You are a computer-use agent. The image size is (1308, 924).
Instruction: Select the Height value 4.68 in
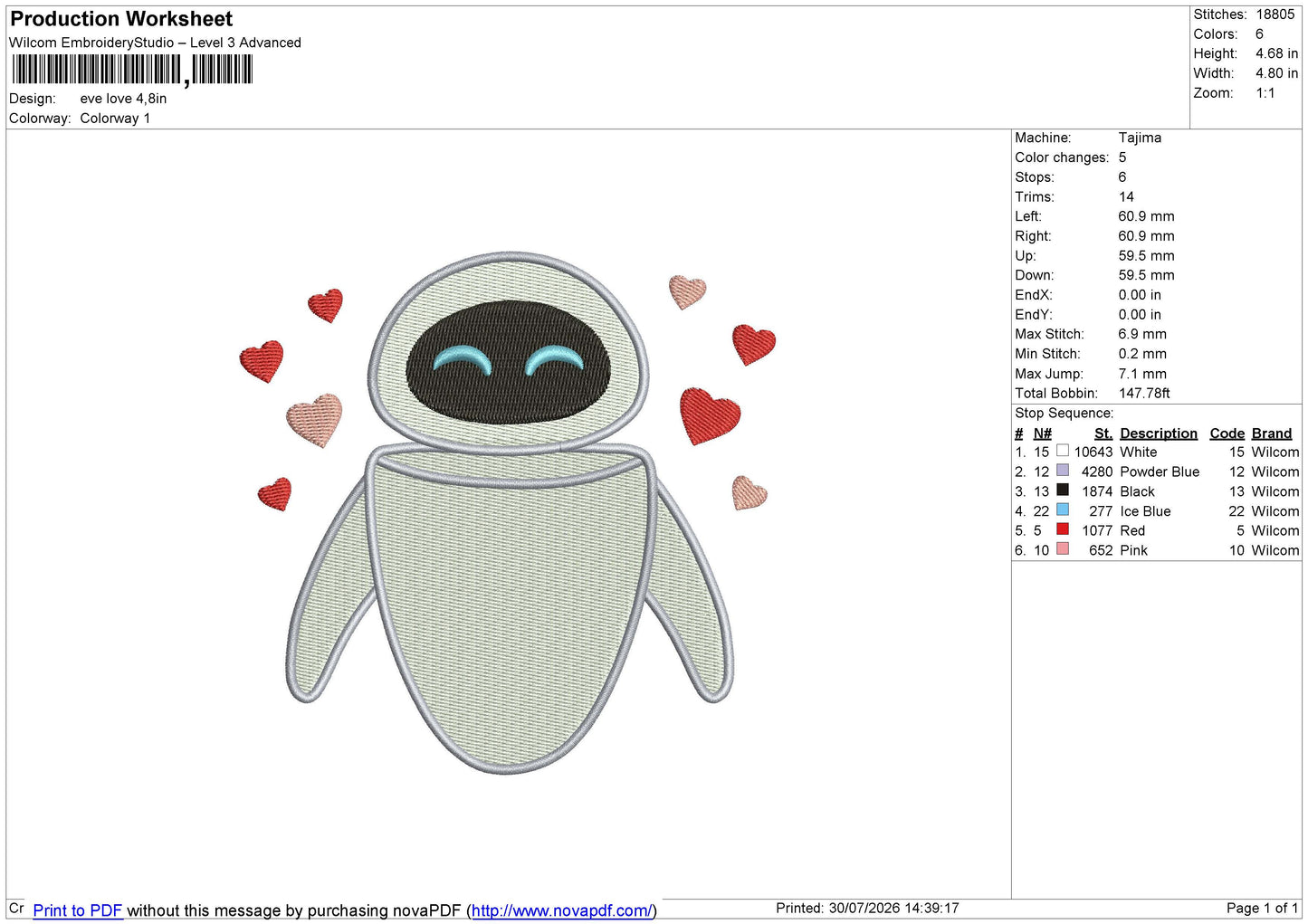click(1276, 53)
